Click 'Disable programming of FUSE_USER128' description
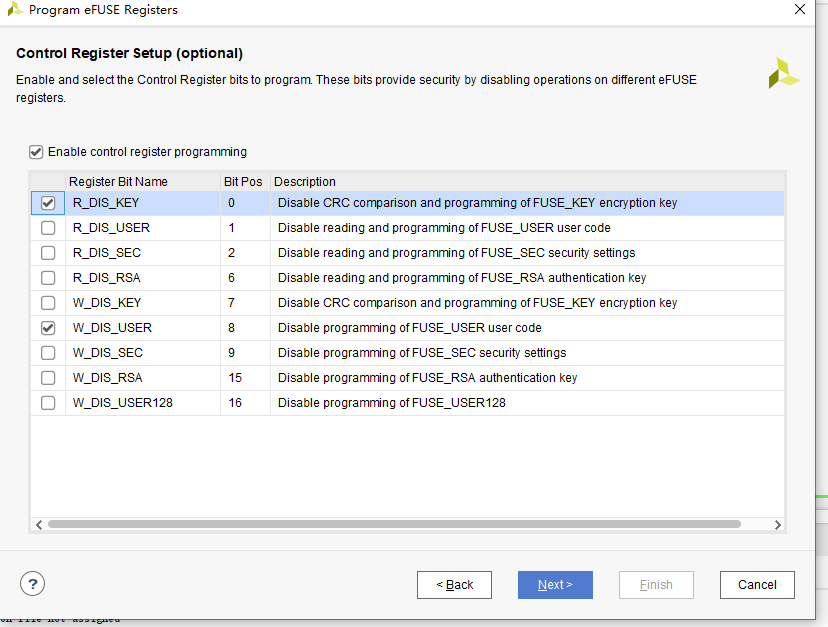Image resolution: width=828 pixels, height=627 pixels. tap(391, 403)
